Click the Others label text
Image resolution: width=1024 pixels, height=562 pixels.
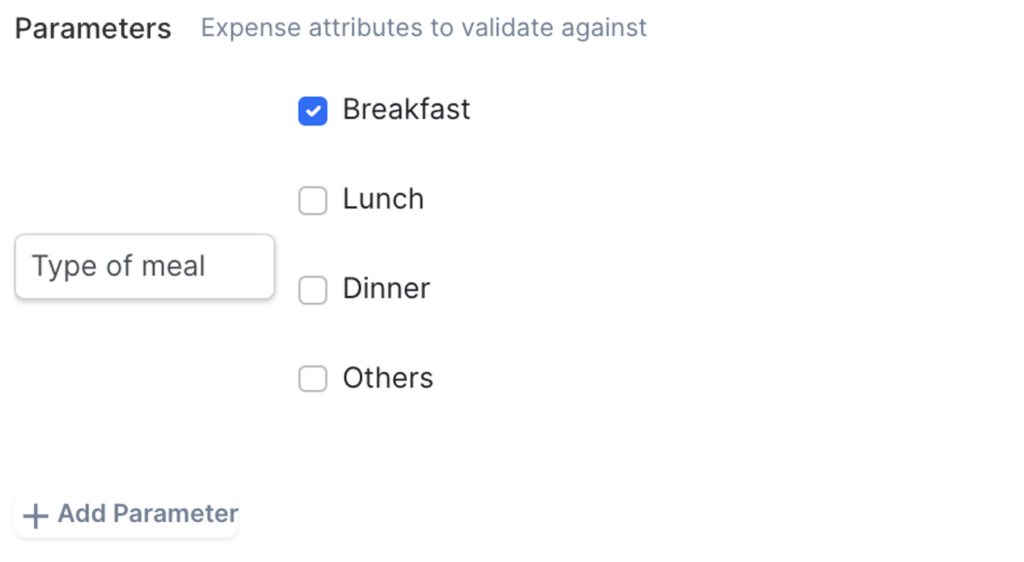coord(388,378)
